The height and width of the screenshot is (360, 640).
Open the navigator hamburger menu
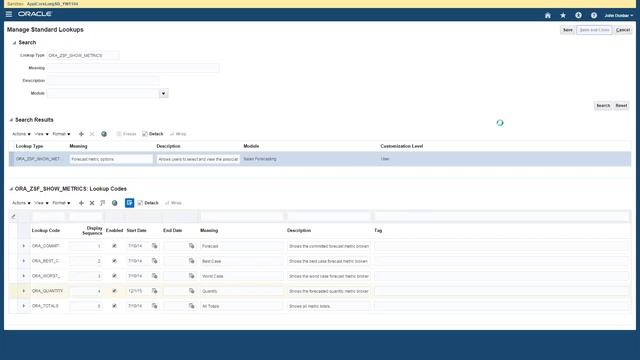click(9, 14)
